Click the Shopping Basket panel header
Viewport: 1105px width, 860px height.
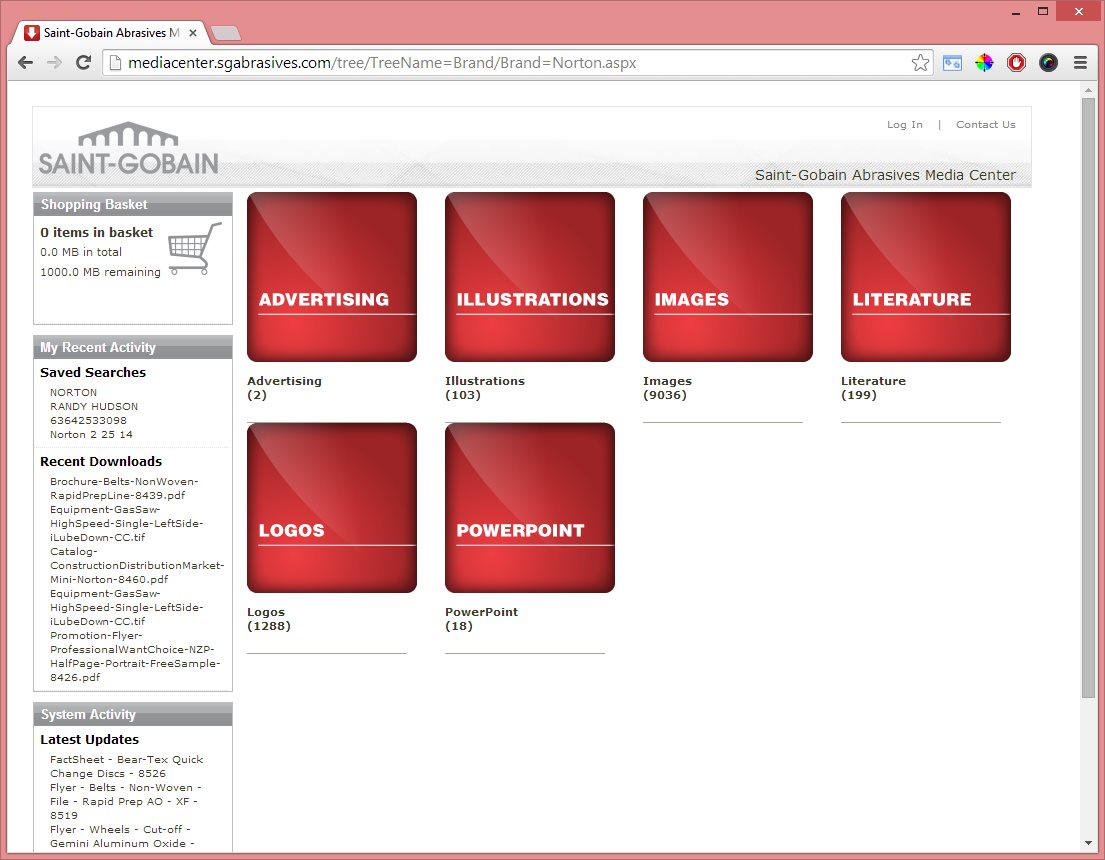point(132,204)
